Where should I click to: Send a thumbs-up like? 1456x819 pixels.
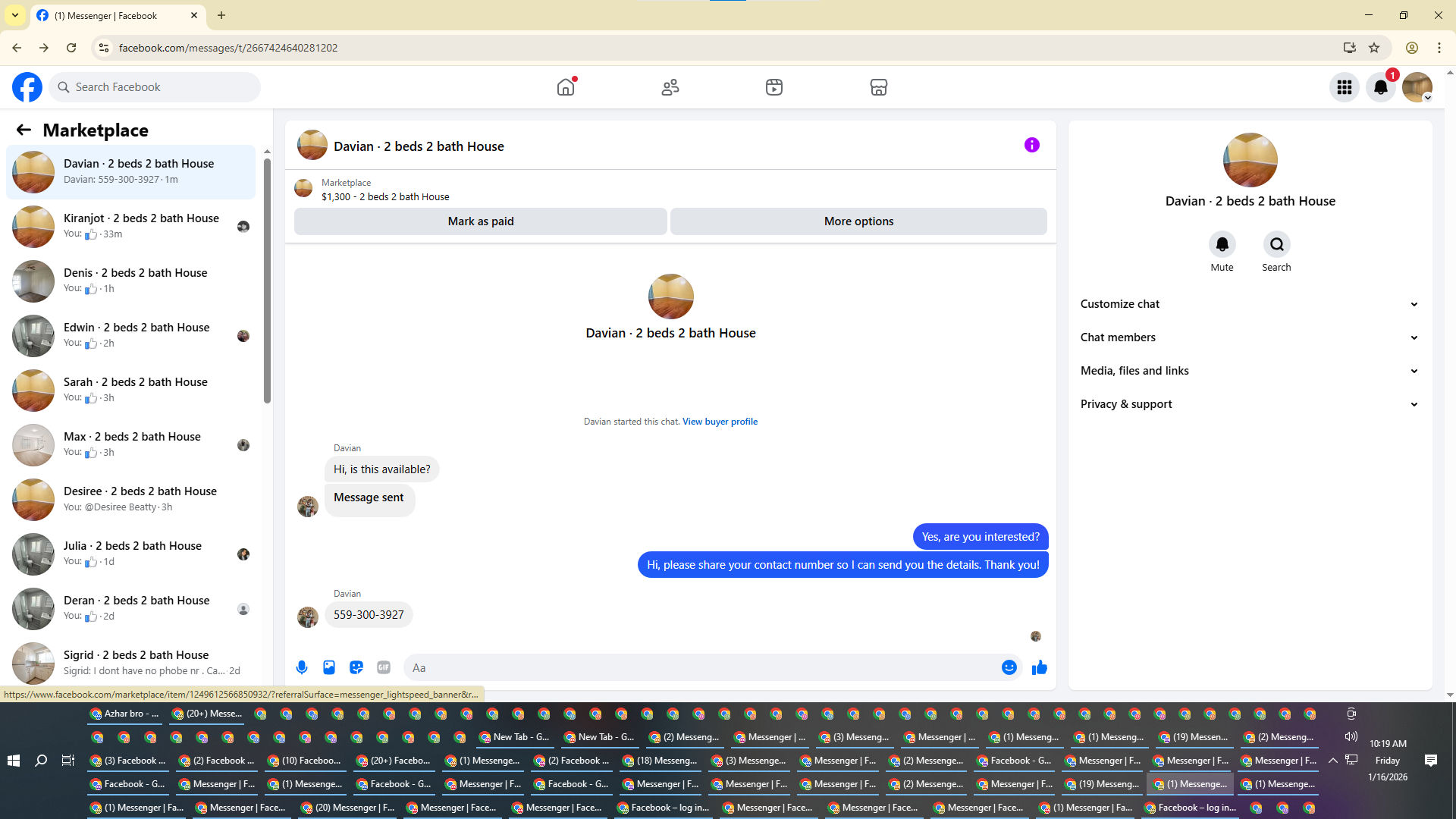tap(1039, 667)
